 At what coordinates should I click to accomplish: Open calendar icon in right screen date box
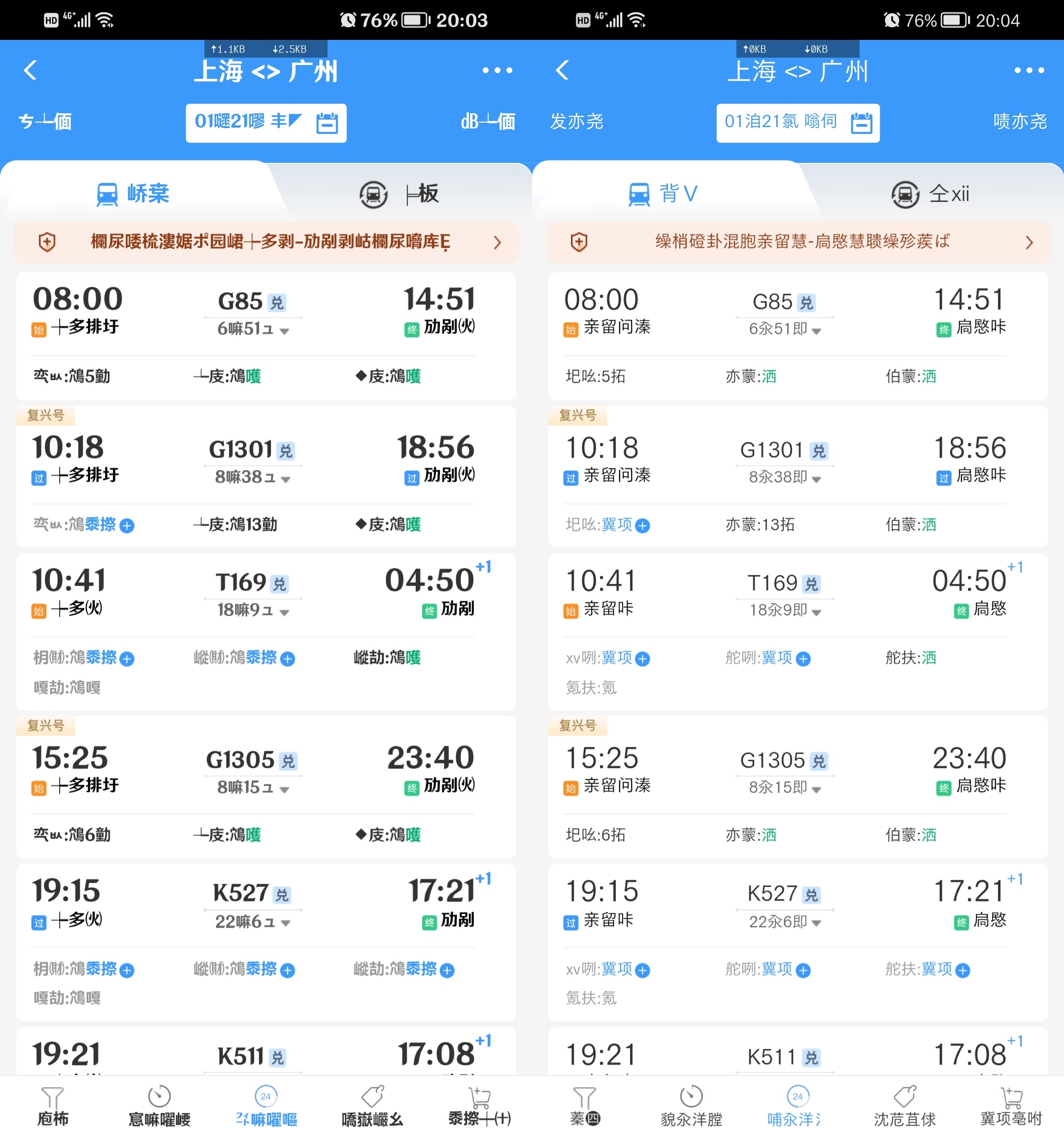tap(861, 123)
